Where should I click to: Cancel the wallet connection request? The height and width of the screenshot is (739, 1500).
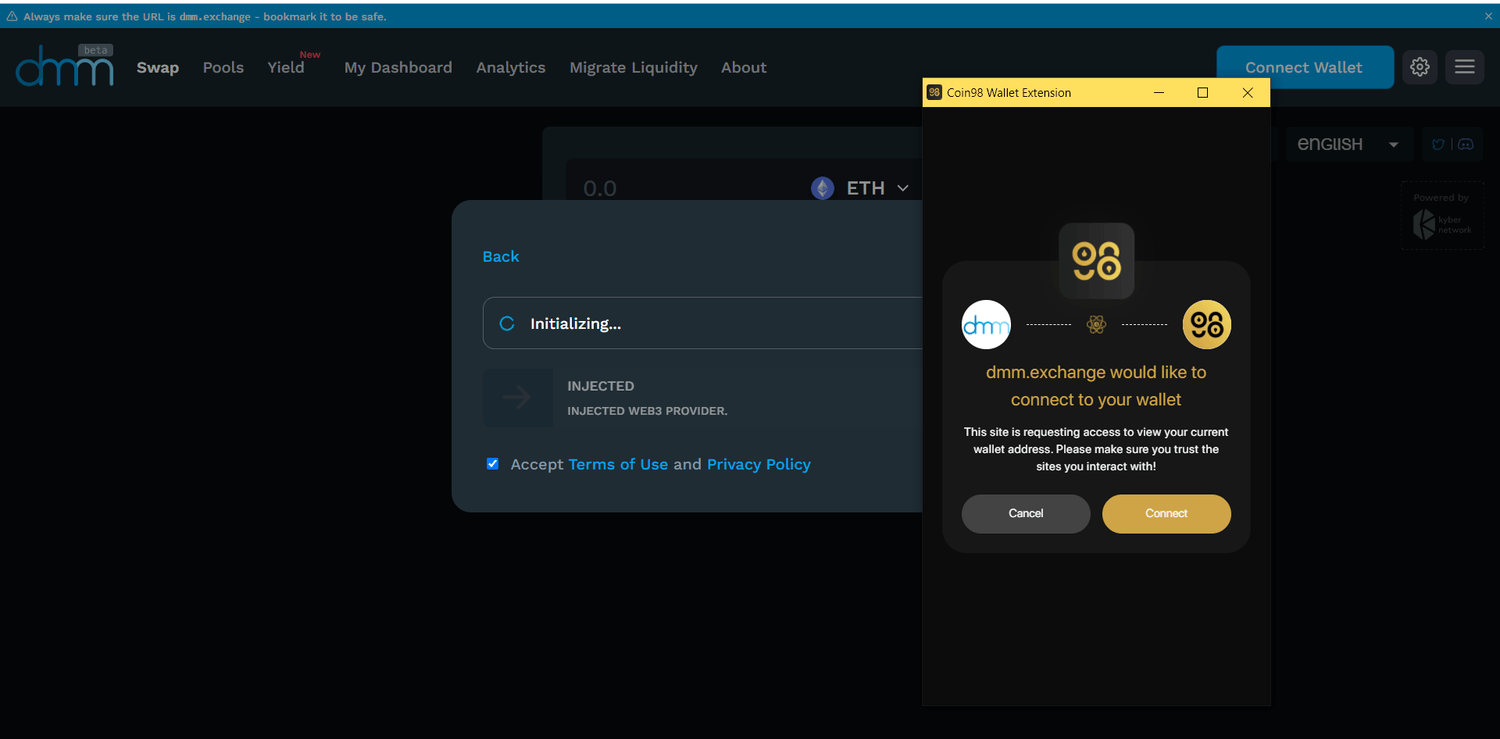[1026, 513]
